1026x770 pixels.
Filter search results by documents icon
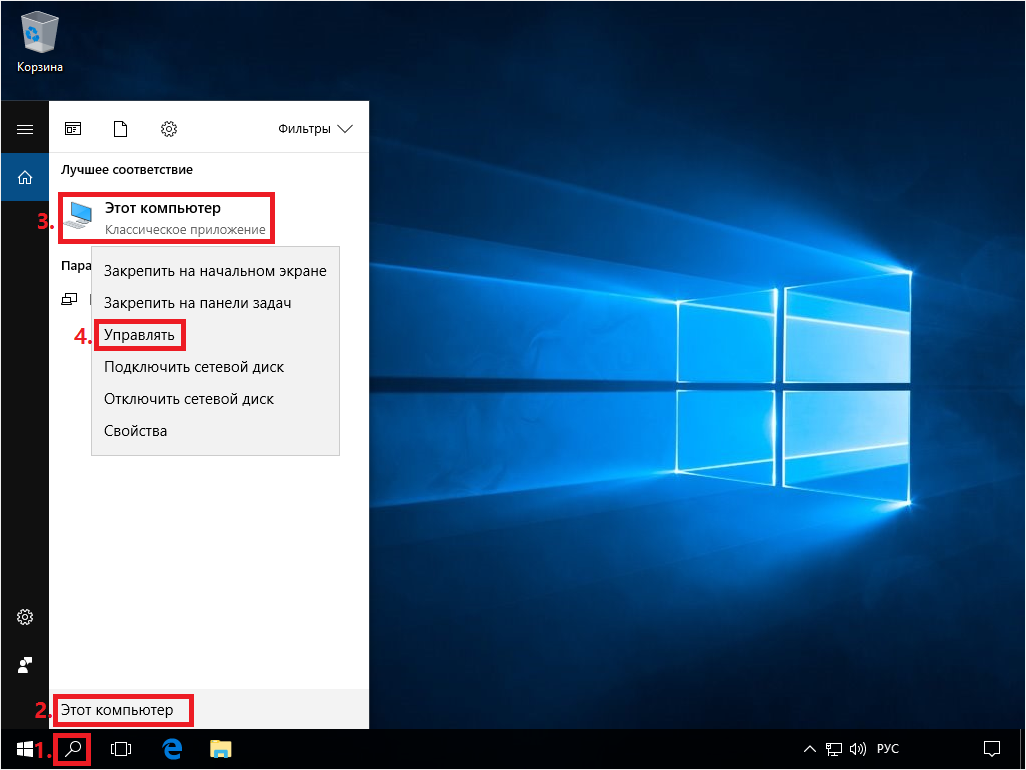pyautogui.click(x=121, y=129)
